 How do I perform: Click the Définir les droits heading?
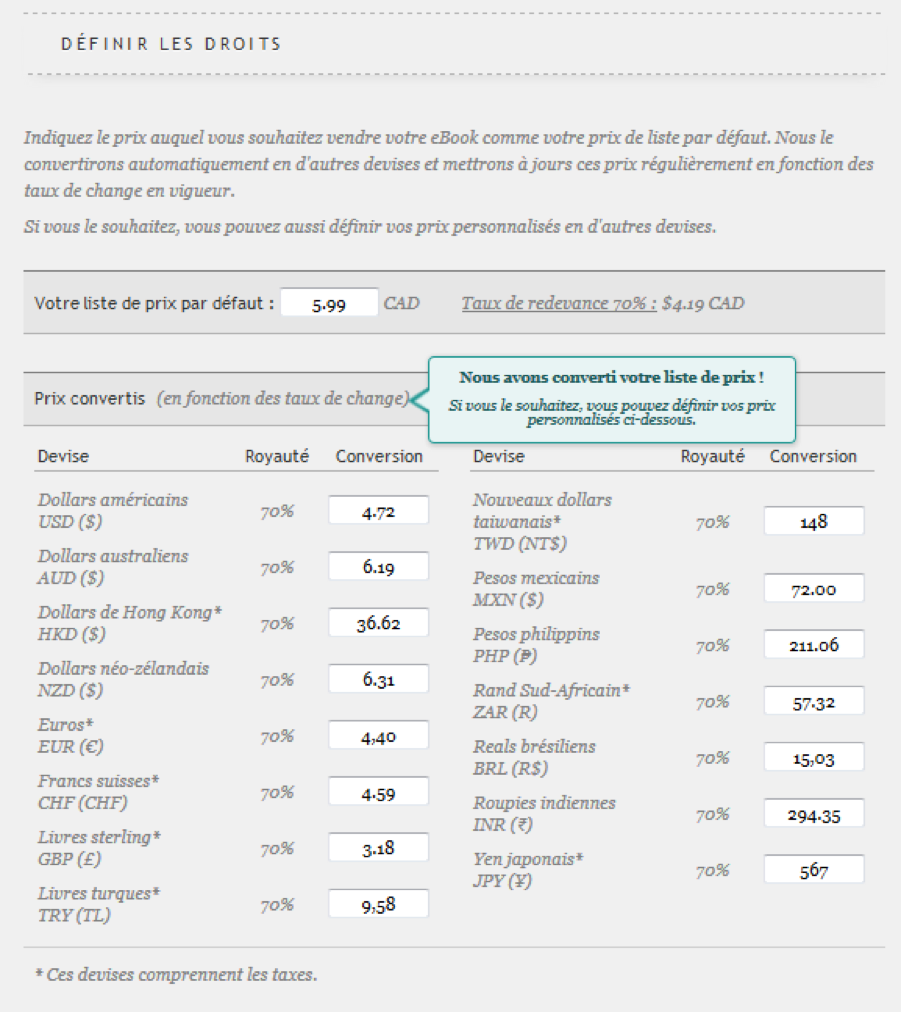tap(171, 44)
